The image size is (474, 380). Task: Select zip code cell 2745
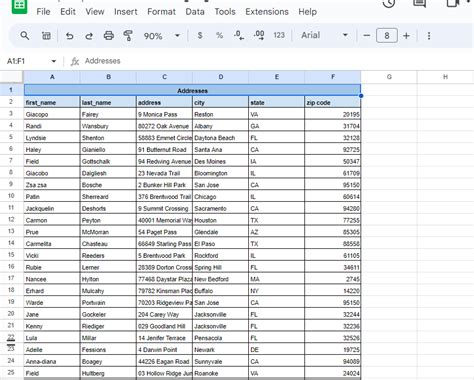tap(333, 279)
